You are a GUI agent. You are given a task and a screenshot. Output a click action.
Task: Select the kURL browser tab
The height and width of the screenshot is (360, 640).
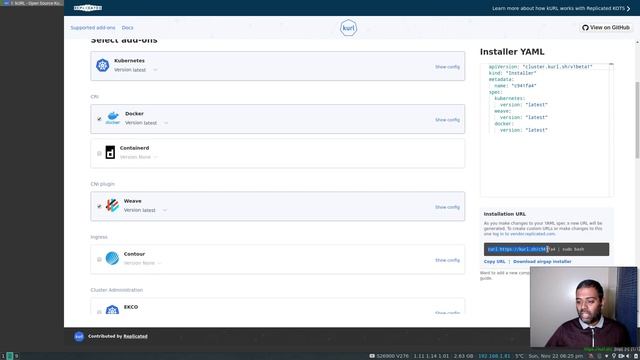pos(33,3)
